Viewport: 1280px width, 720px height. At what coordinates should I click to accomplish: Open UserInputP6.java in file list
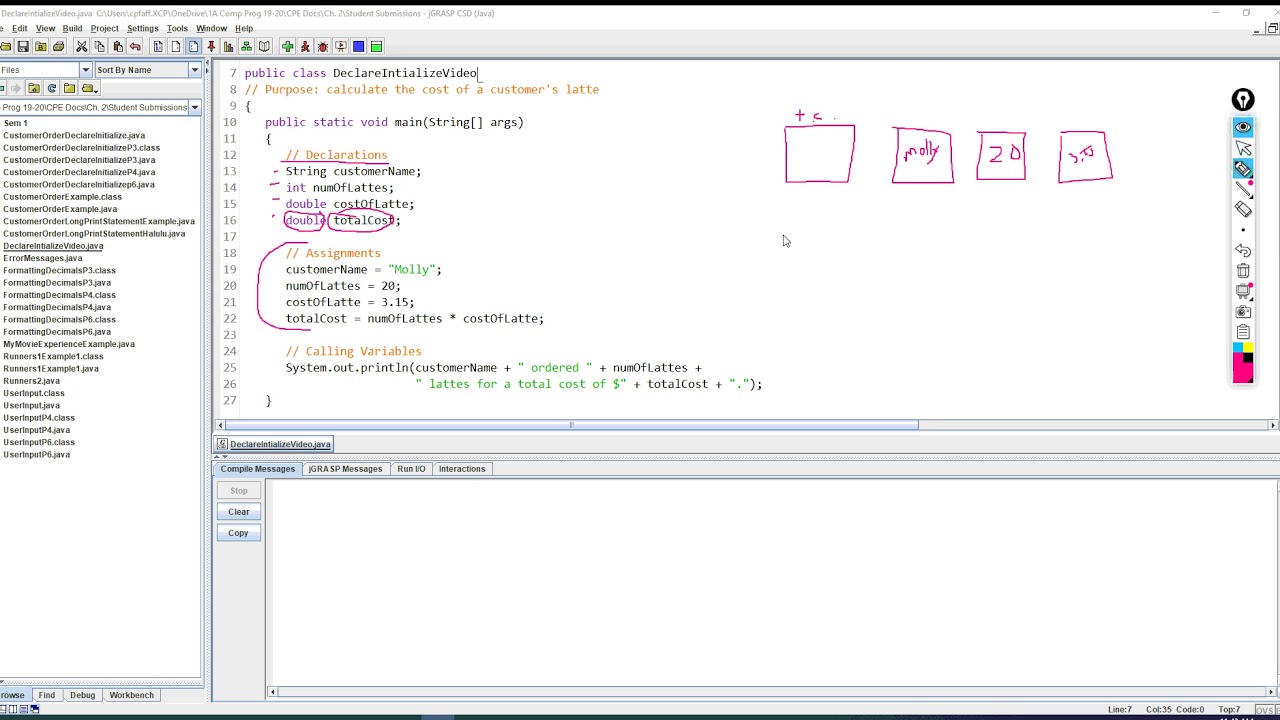pyautogui.click(x=36, y=455)
